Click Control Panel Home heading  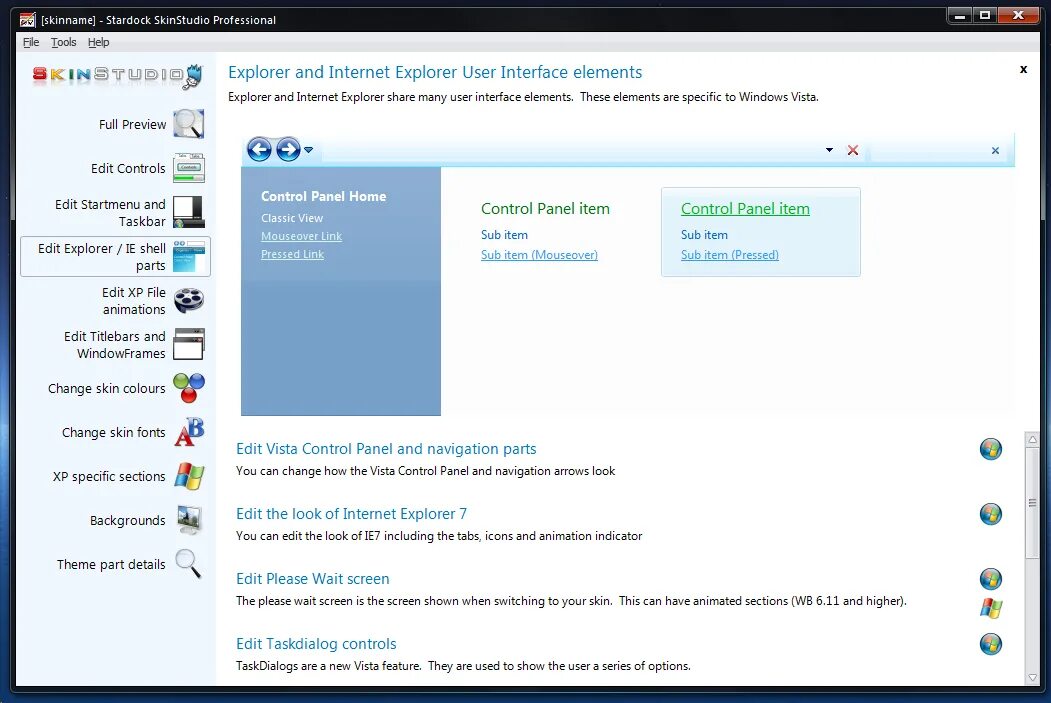pyautogui.click(x=323, y=196)
